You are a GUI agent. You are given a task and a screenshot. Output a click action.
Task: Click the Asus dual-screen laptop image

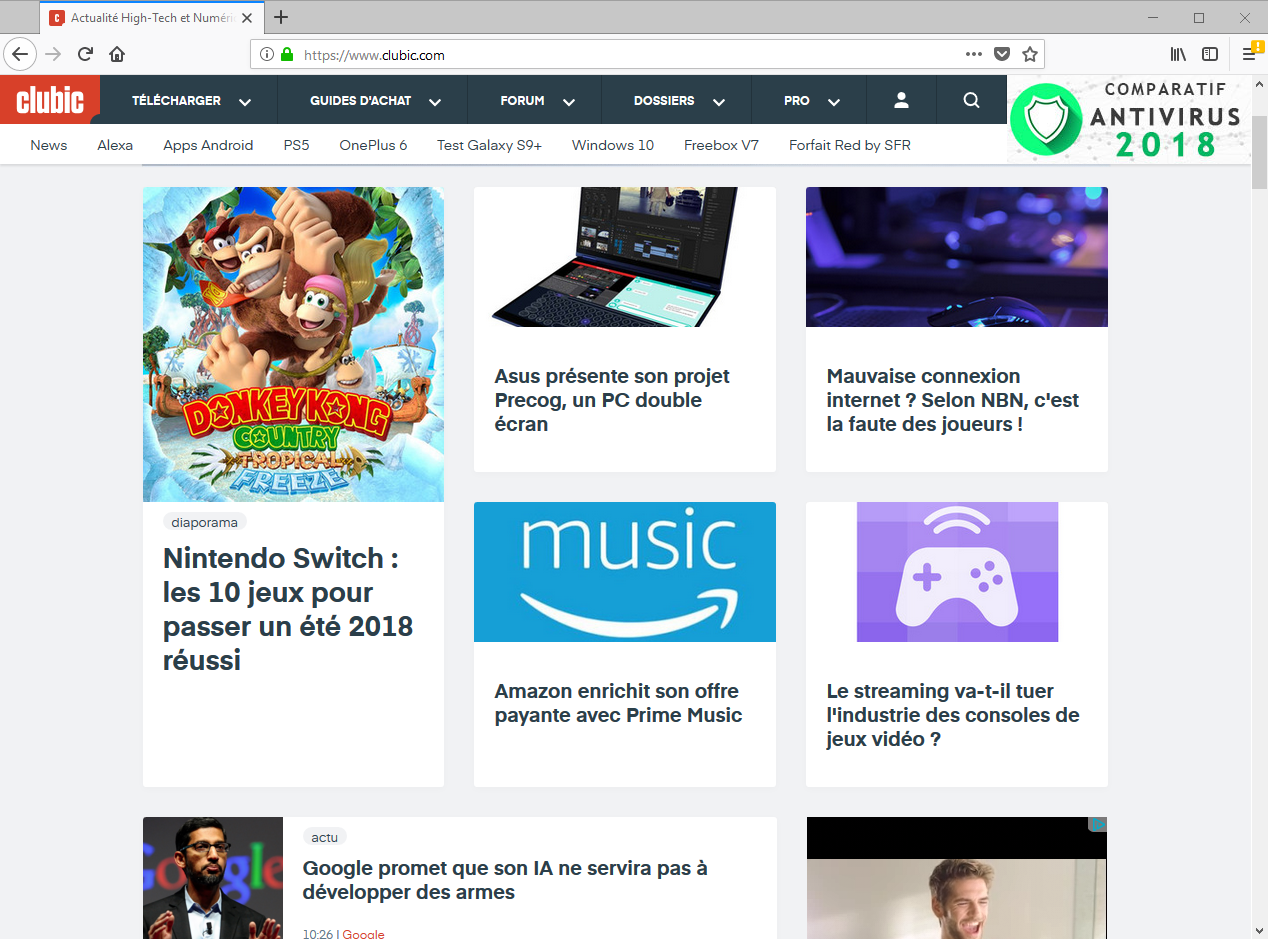pyautogui.click(x=625, y=257)
